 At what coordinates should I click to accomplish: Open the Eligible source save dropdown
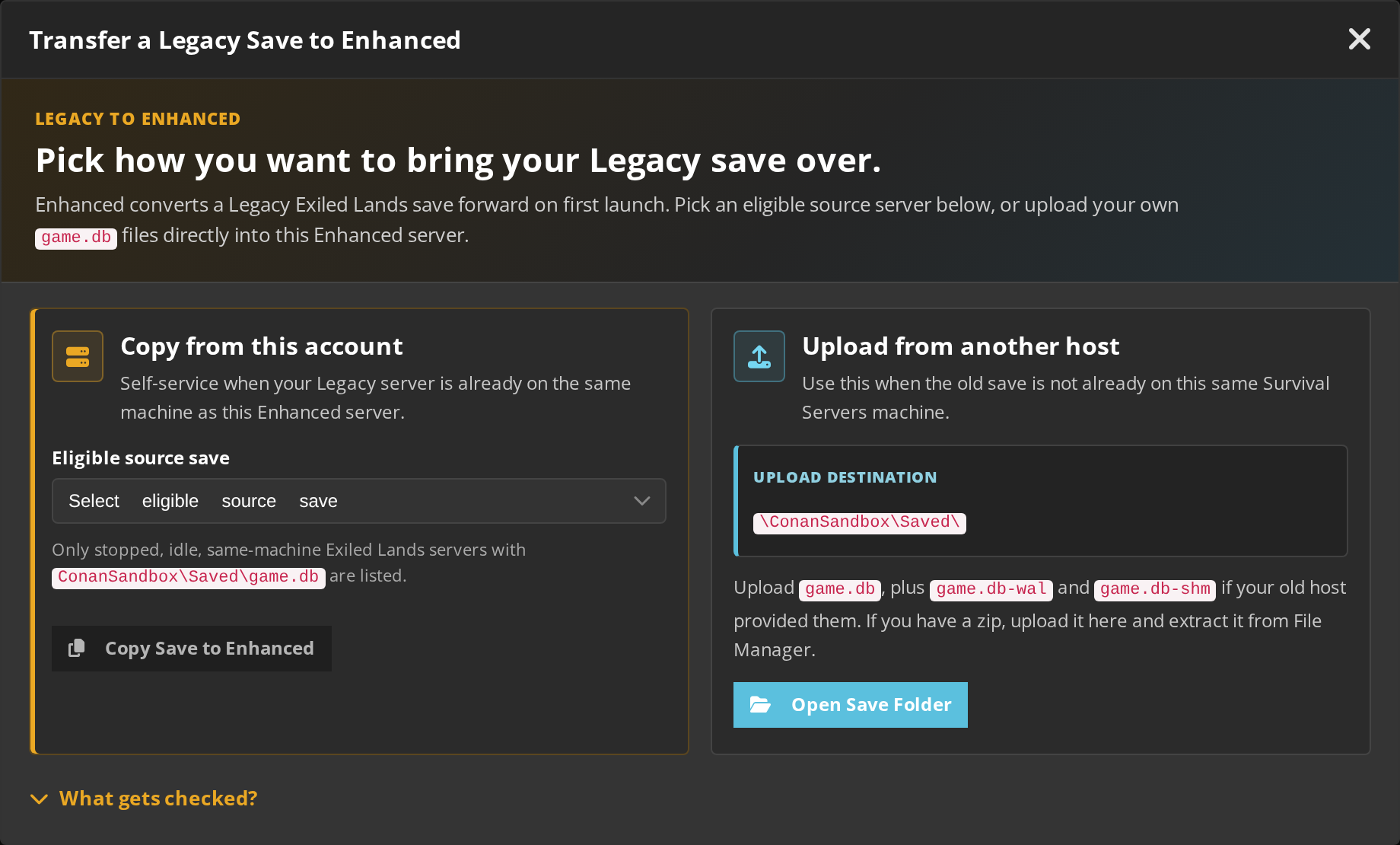359,501
